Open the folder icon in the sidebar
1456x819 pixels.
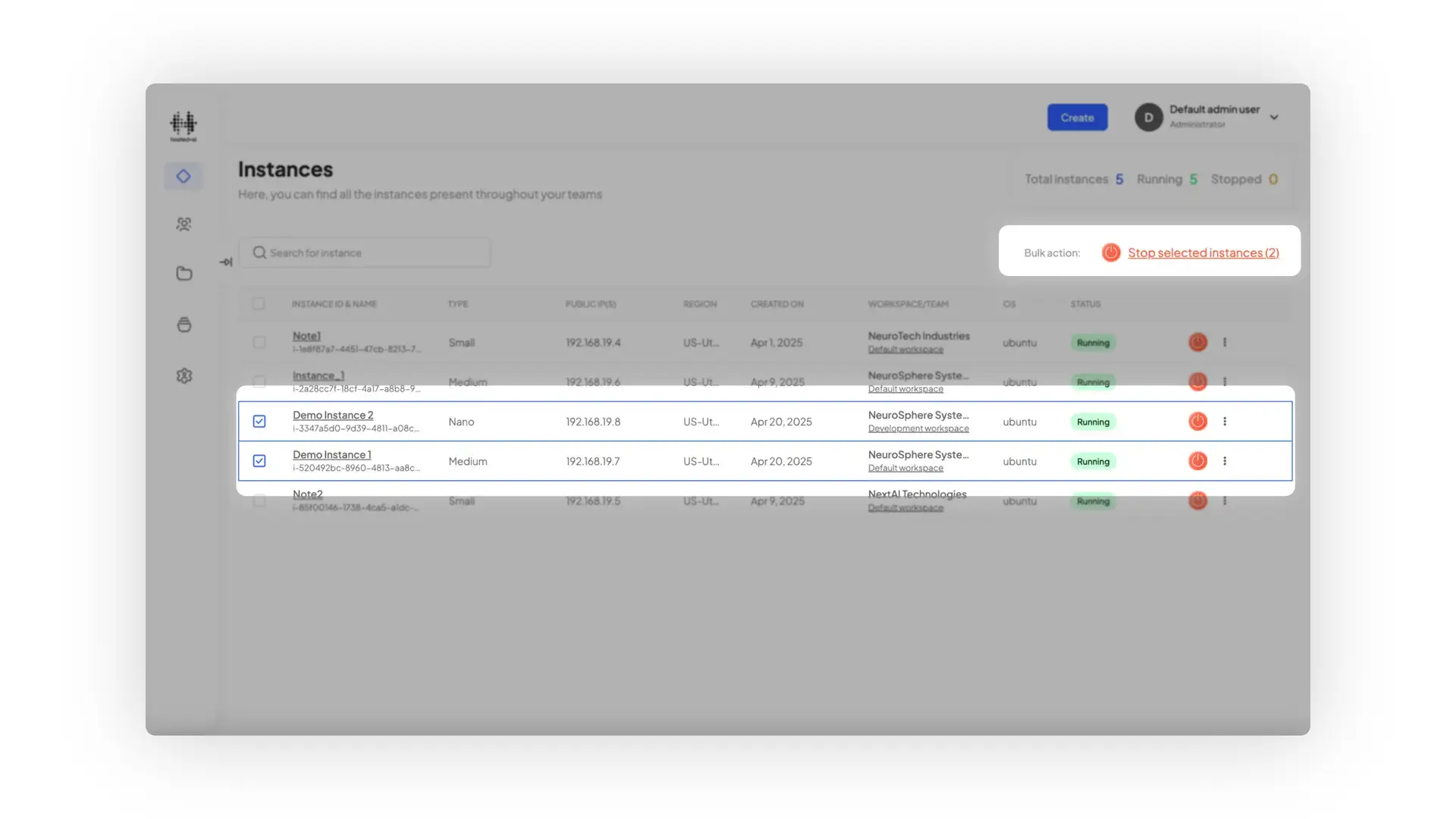point(184,273)
